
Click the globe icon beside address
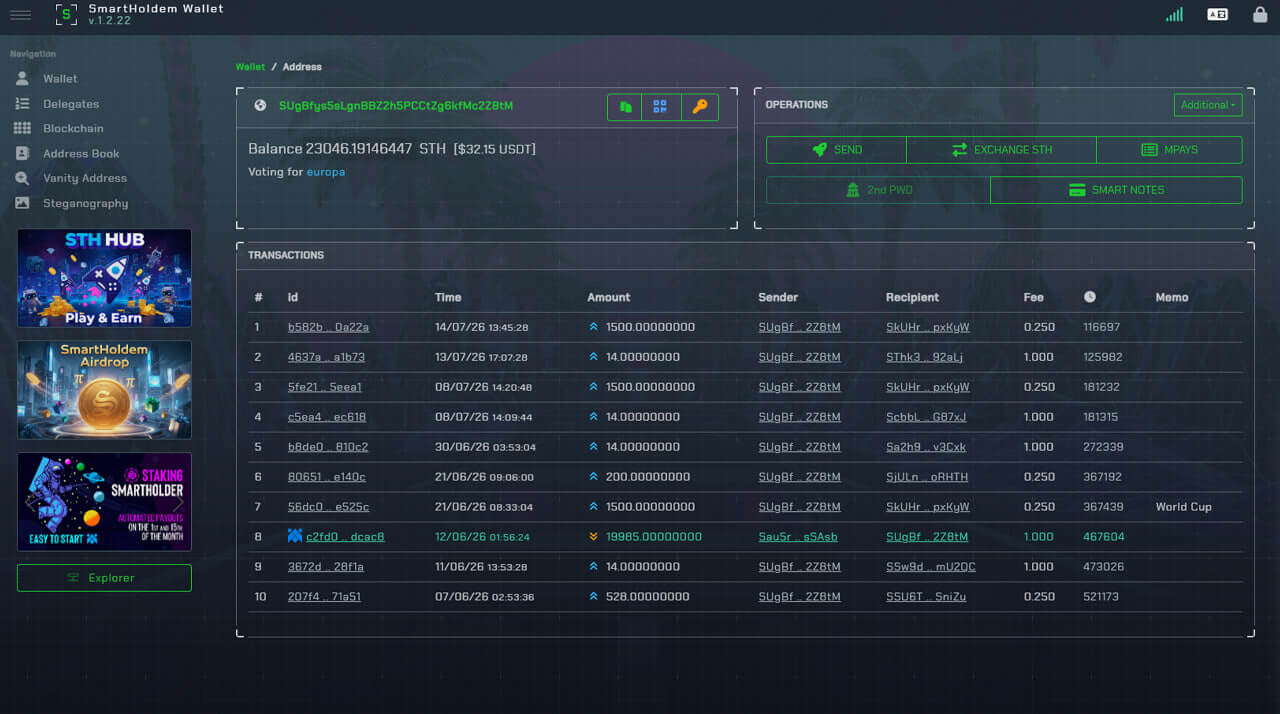pyautogui.click(x=261, y=106)
